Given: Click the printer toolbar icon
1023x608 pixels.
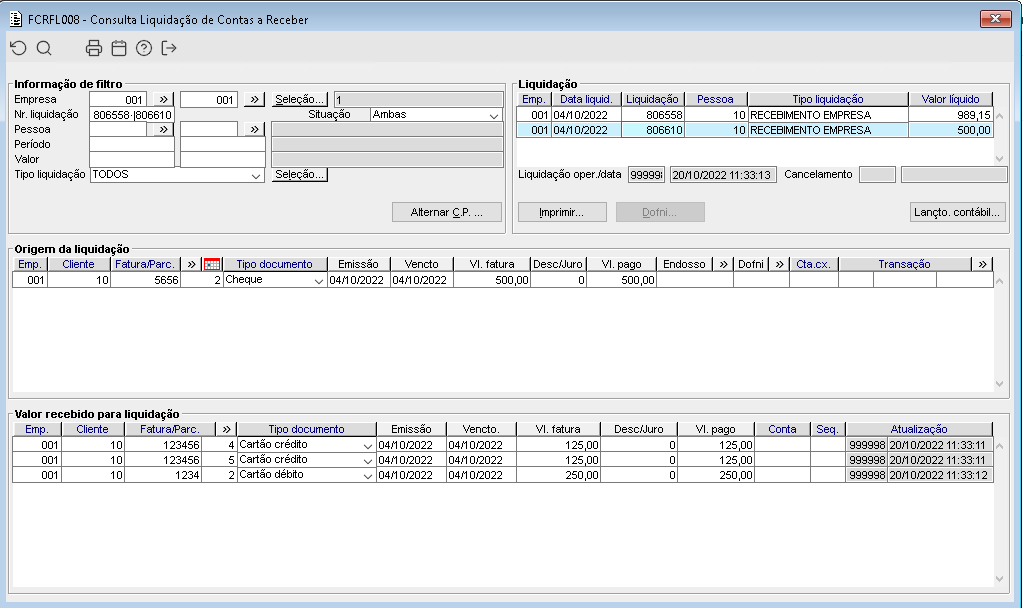Looking at the screenshot, I should click(94, 48).
